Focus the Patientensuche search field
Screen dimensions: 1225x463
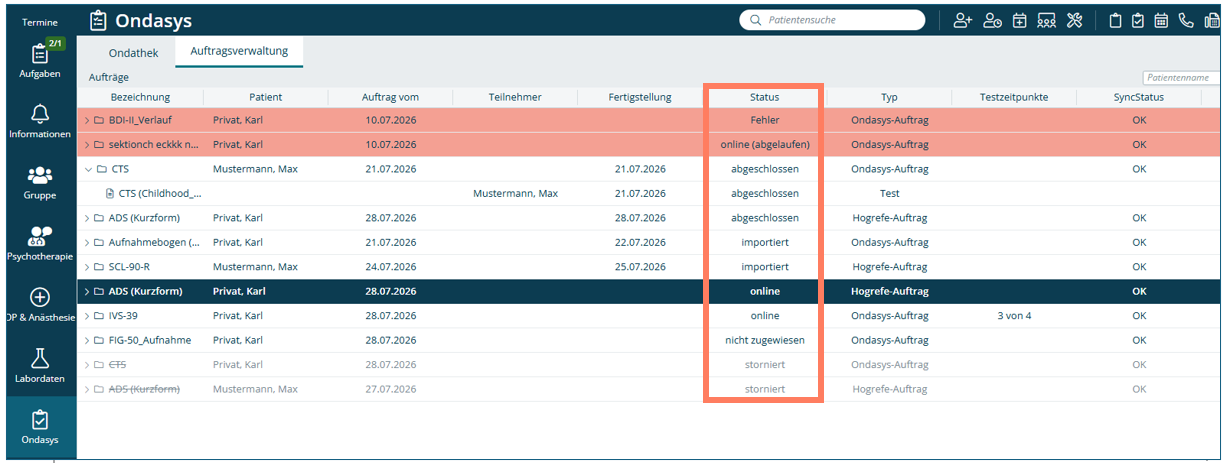click(x=832, y=20)
